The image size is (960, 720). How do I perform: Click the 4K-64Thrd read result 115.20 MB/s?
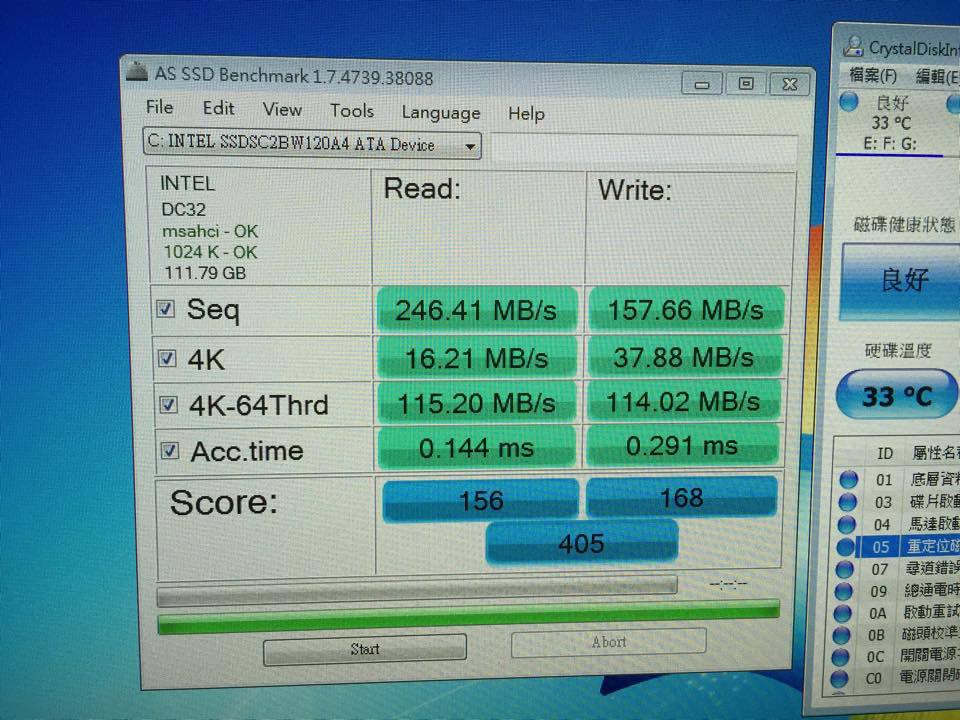tap(476, 403)
